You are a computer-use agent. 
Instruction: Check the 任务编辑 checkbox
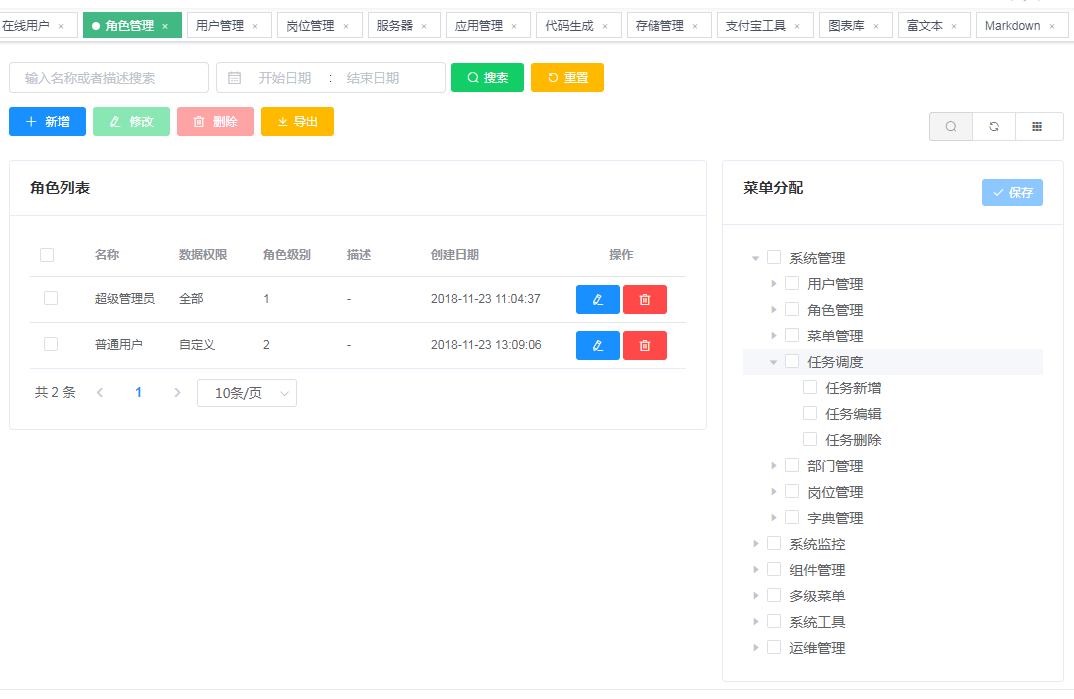[810, 414]
